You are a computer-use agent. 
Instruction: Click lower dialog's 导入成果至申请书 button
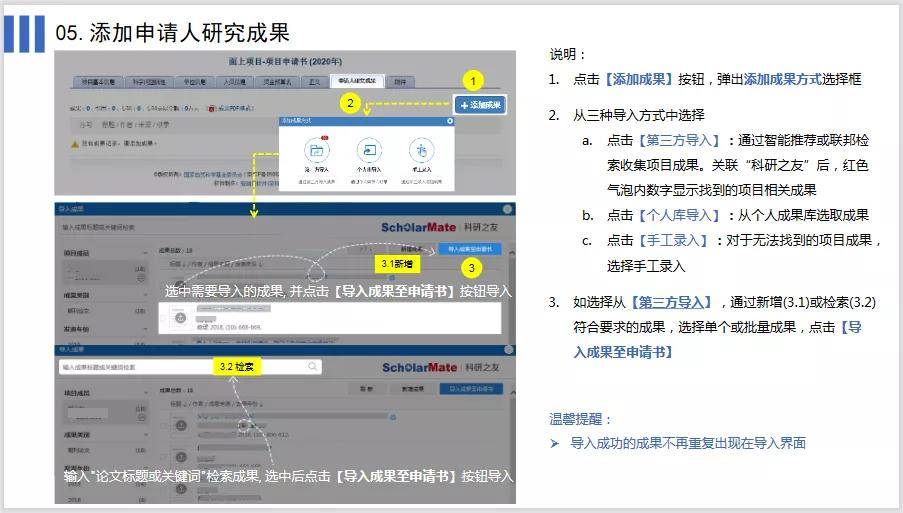471,389
